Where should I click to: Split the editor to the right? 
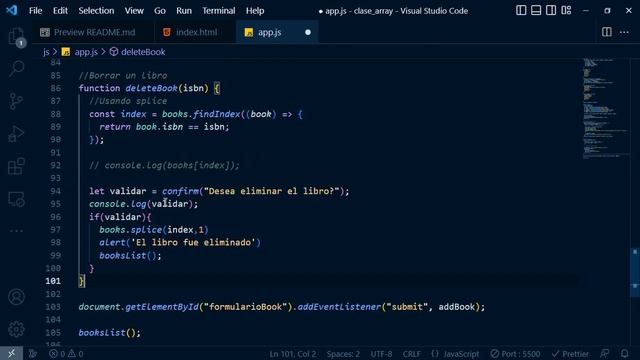607,32
